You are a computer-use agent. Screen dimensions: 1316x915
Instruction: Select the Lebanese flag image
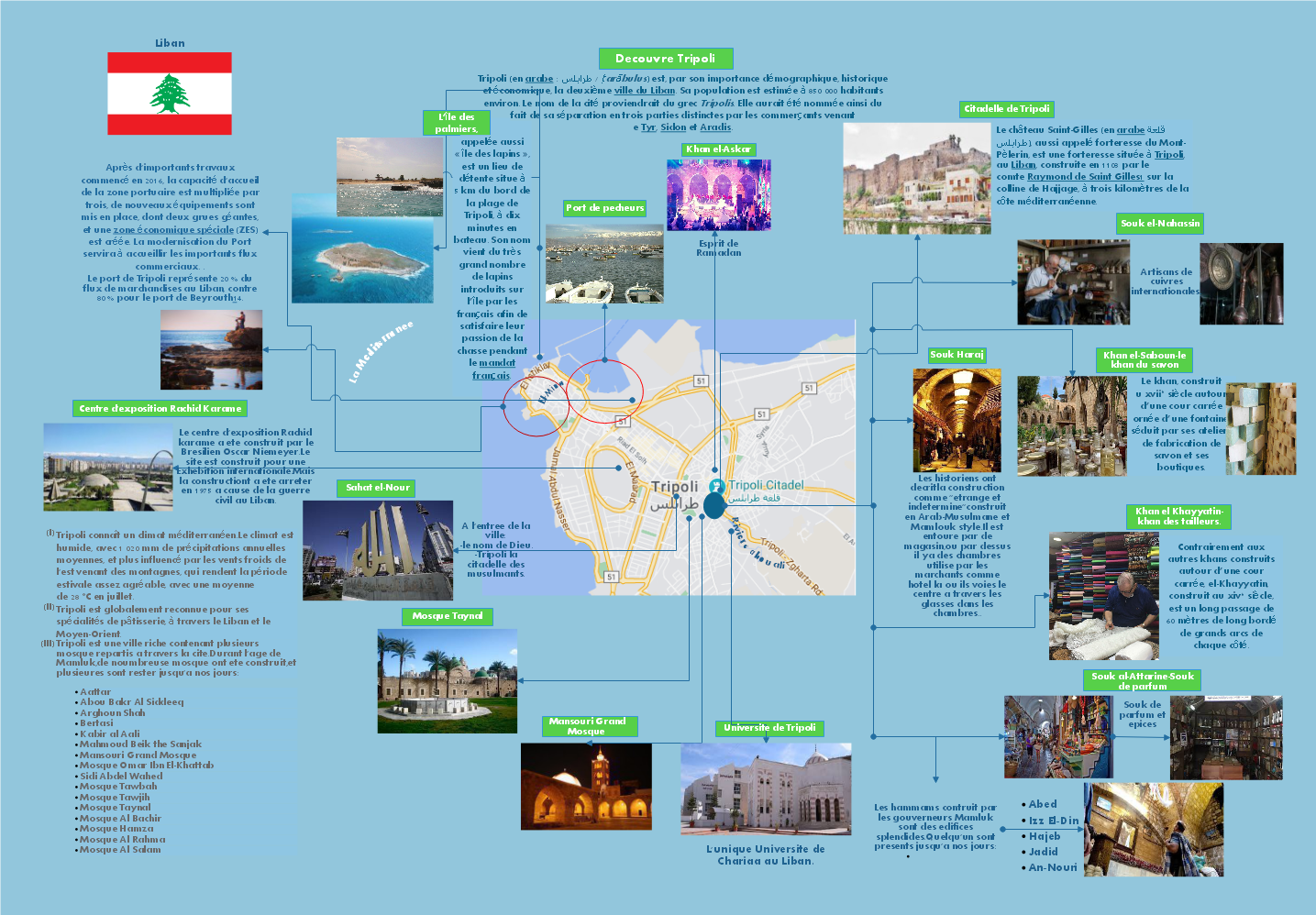(x=170, y=94)
